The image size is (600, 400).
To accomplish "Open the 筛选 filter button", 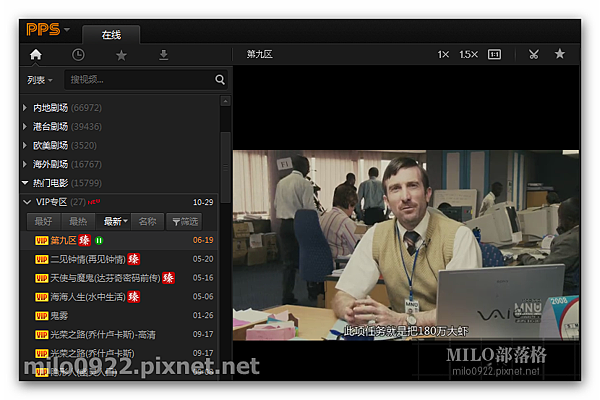I will pos(184,221).
